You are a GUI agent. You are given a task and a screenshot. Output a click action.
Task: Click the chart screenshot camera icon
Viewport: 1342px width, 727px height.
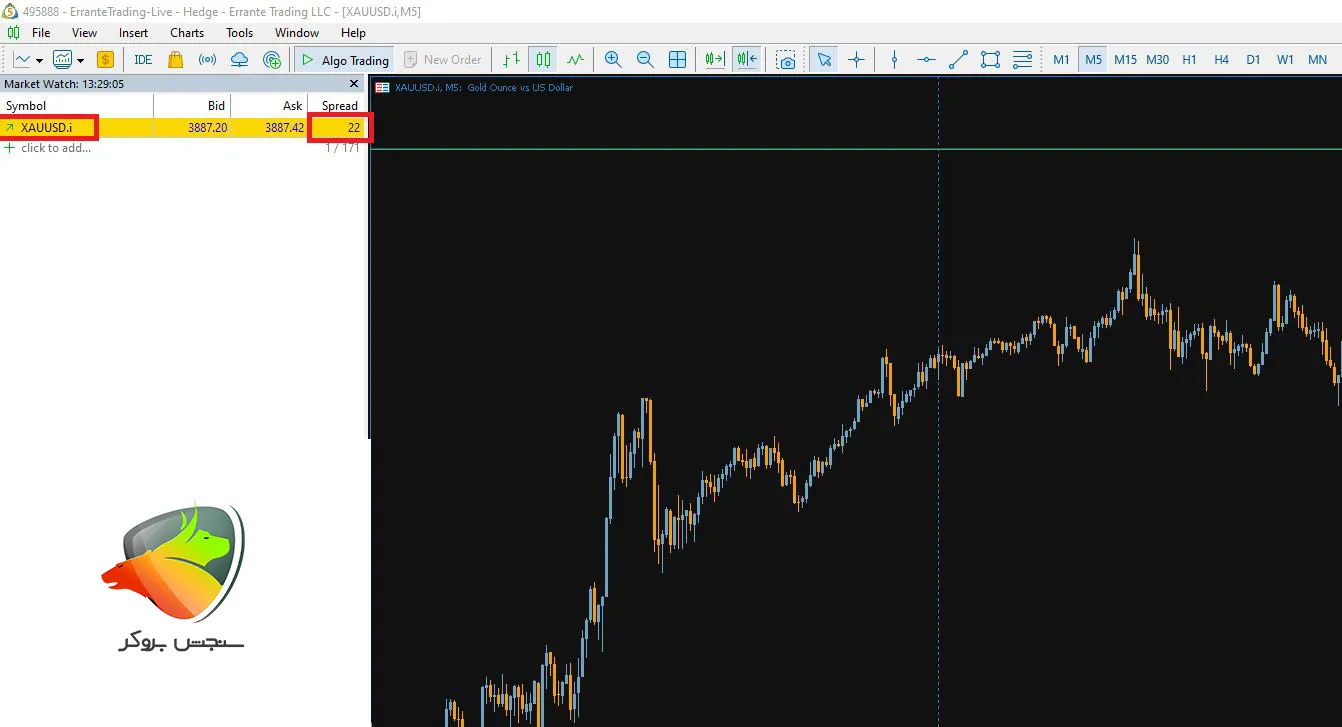[x=787, y=60]
